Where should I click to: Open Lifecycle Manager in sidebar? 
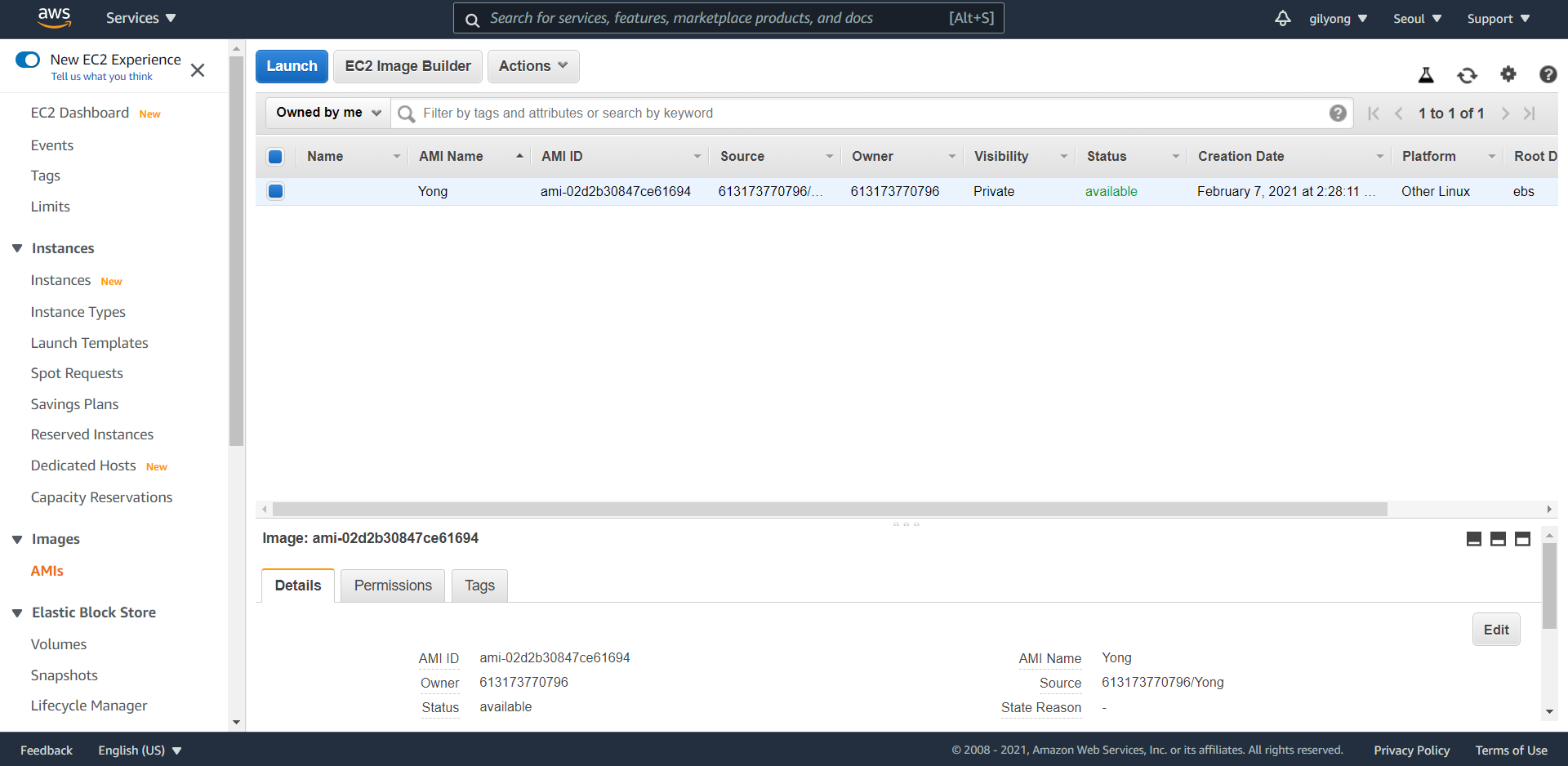(x=89, y=706)
